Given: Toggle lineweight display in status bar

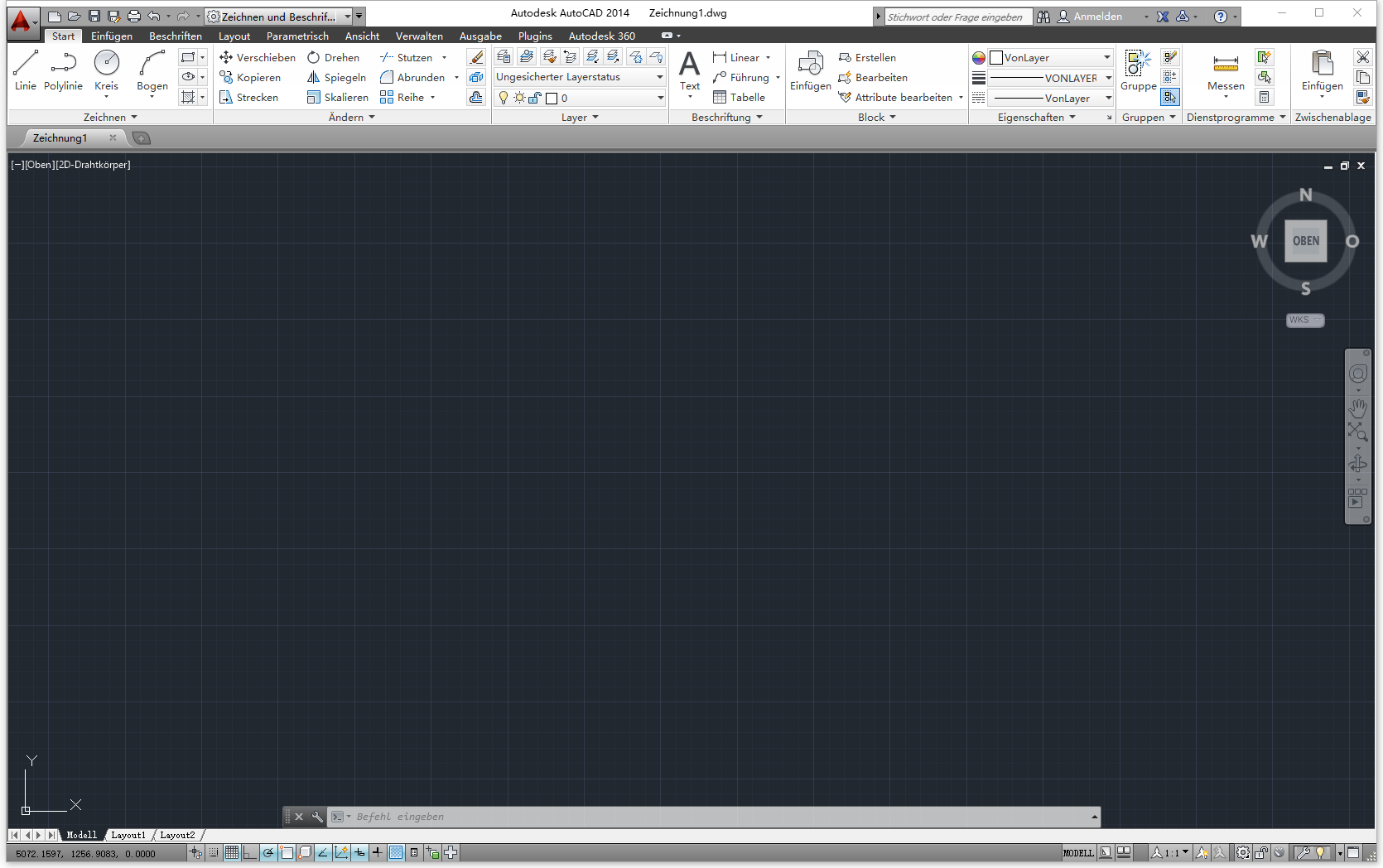Looking at the screenshot, I should [x=378, y=852].
